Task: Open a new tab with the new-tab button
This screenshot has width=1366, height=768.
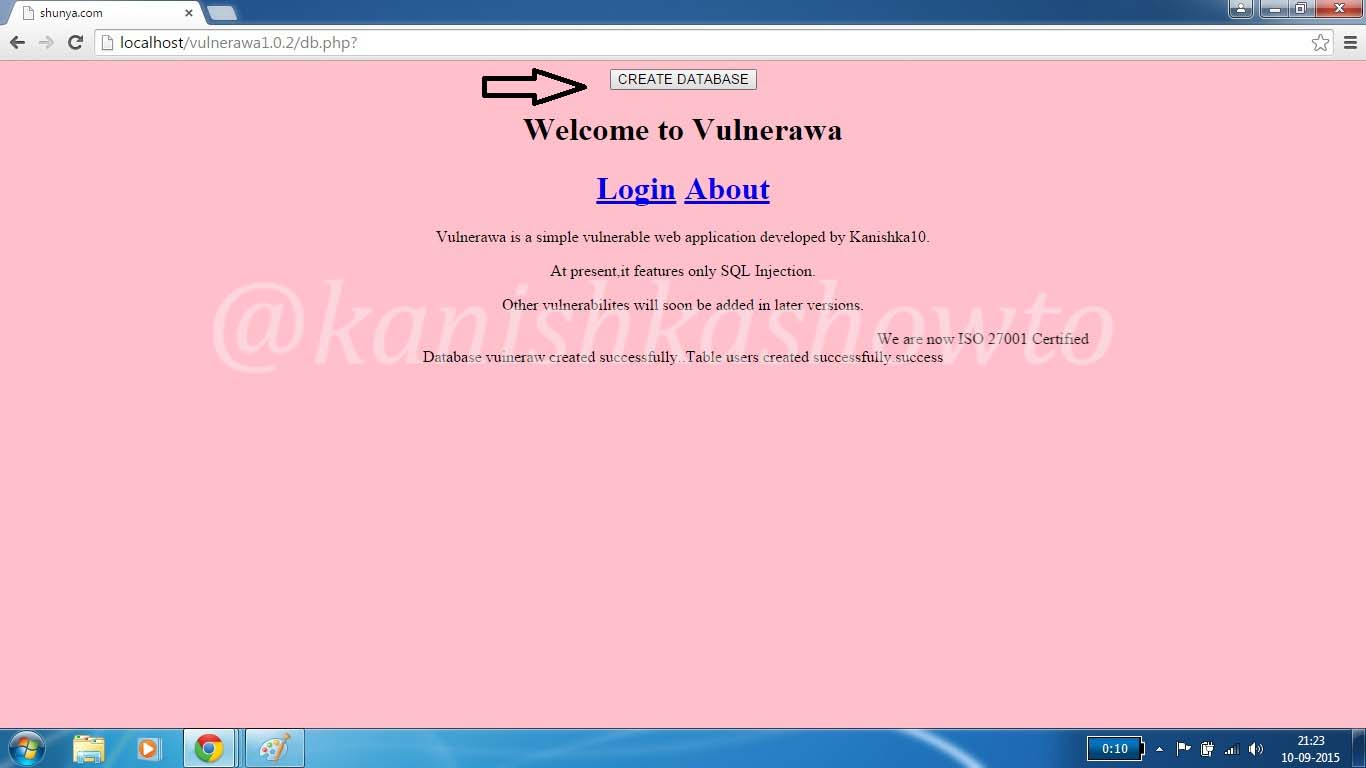Action: point(221,13)
